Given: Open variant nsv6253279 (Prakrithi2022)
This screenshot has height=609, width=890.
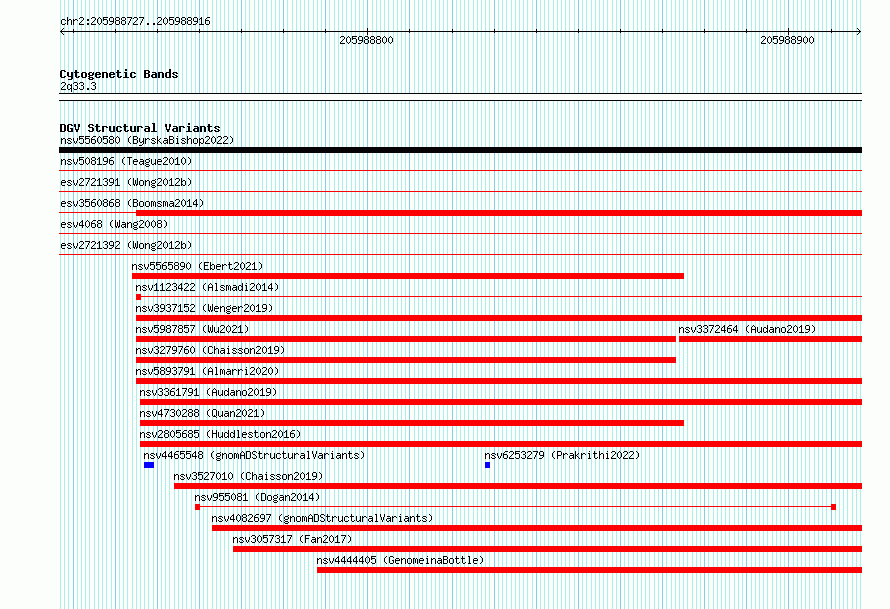Looking at the screenshot, I should (x=562, y=455).
